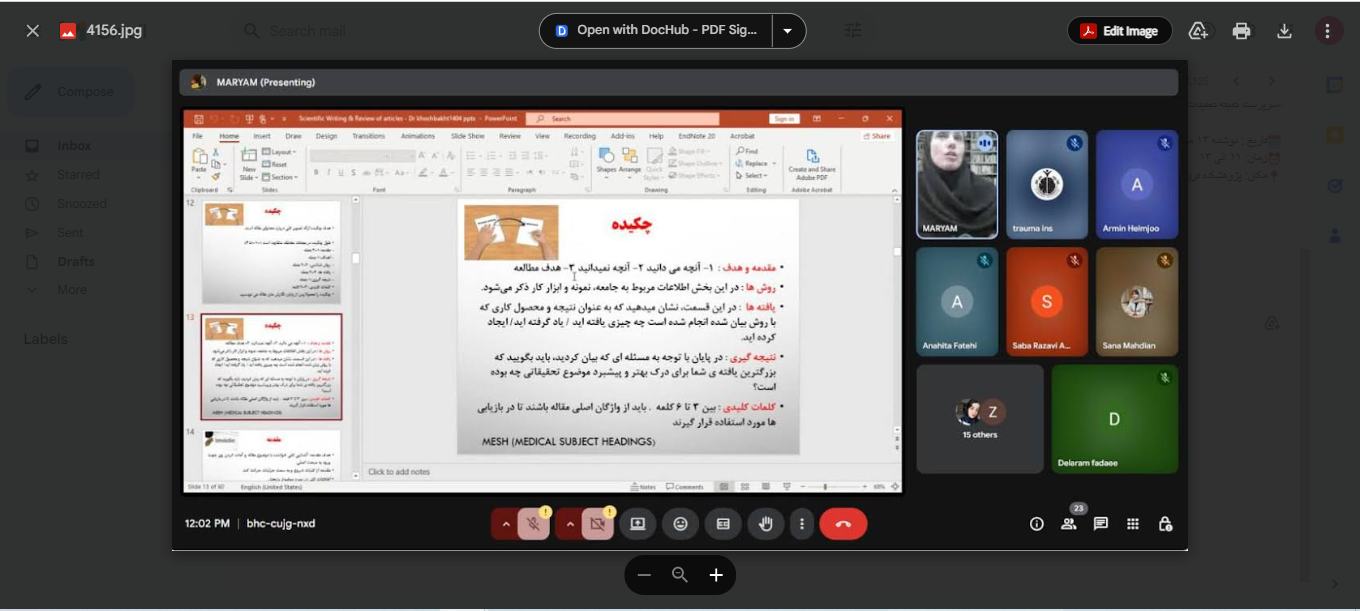Expand the Open with dropdown arrow
Image resolution: width=1360 pixels, height=611 pixels.
pos(788,31)
